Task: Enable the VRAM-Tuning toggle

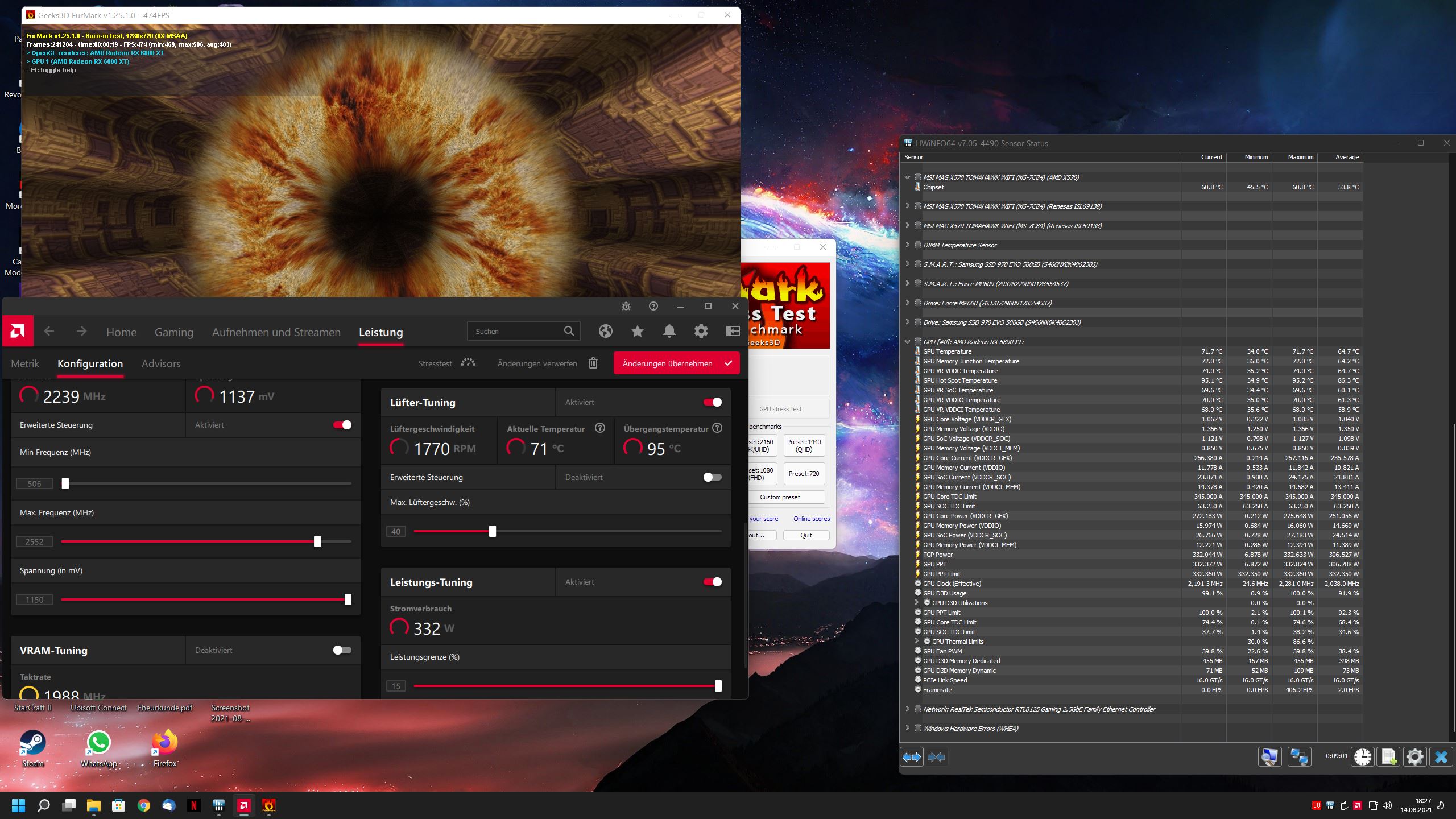Action: coord(342,650)
